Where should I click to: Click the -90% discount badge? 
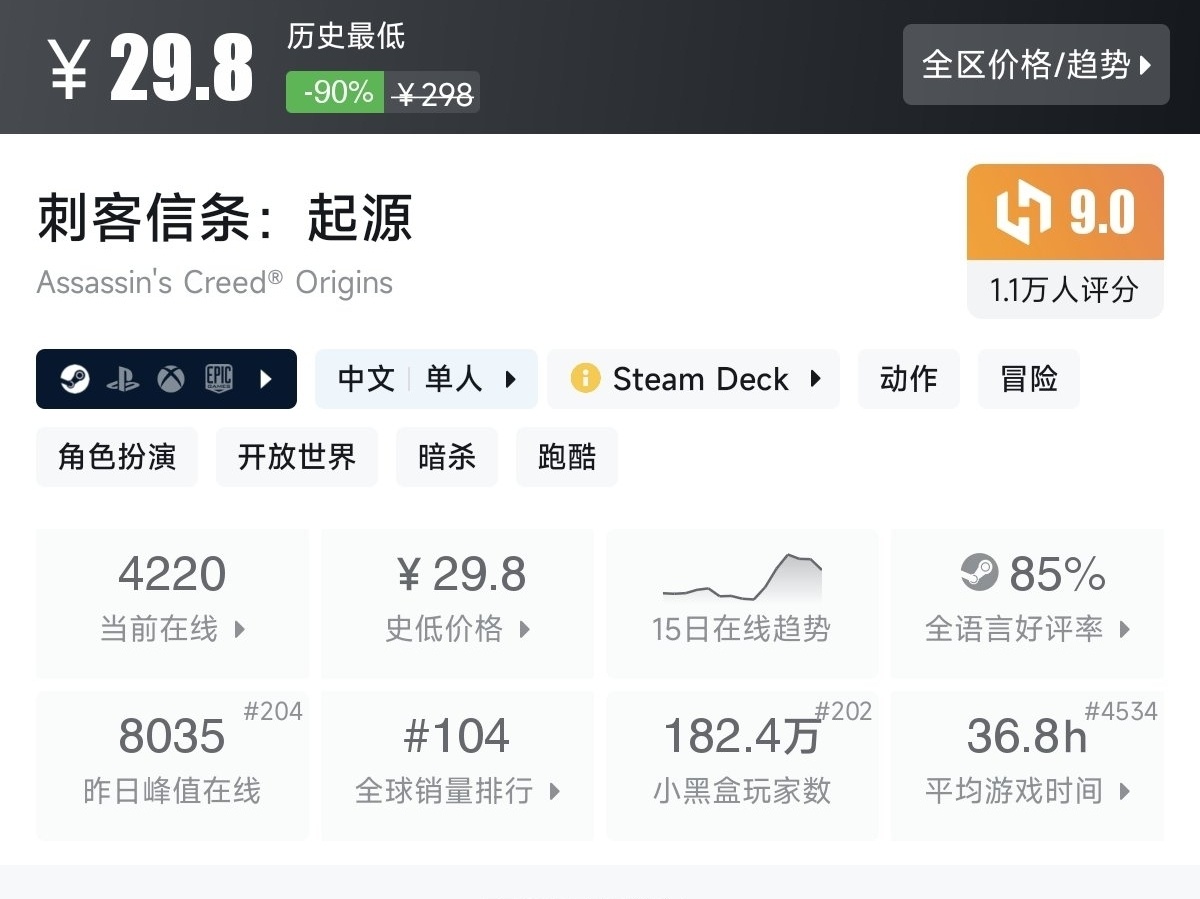336,93
